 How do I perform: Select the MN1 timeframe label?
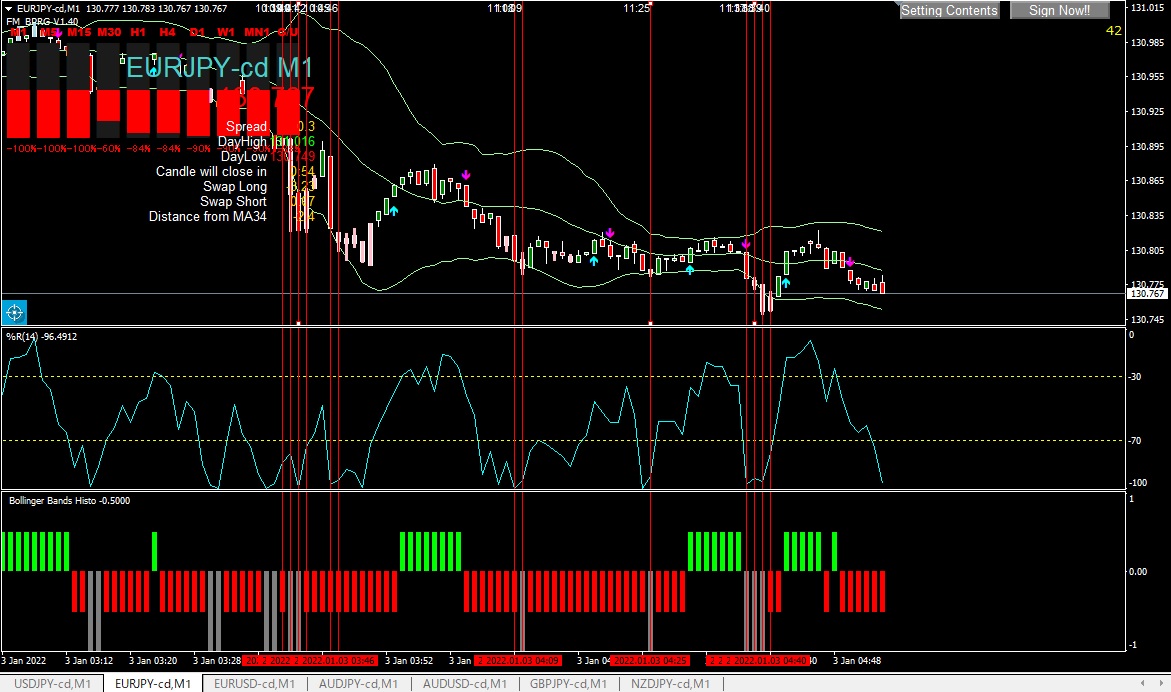pos(257,32)
